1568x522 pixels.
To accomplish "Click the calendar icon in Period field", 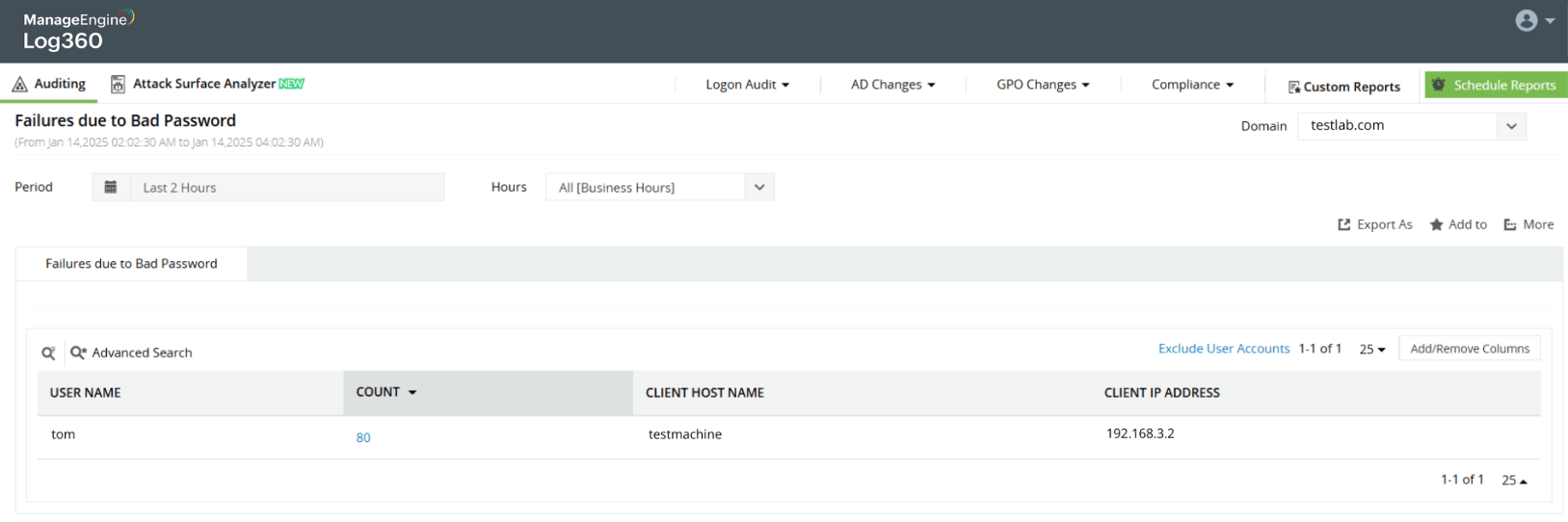I will pyautogui.click(x=111, y=187).
